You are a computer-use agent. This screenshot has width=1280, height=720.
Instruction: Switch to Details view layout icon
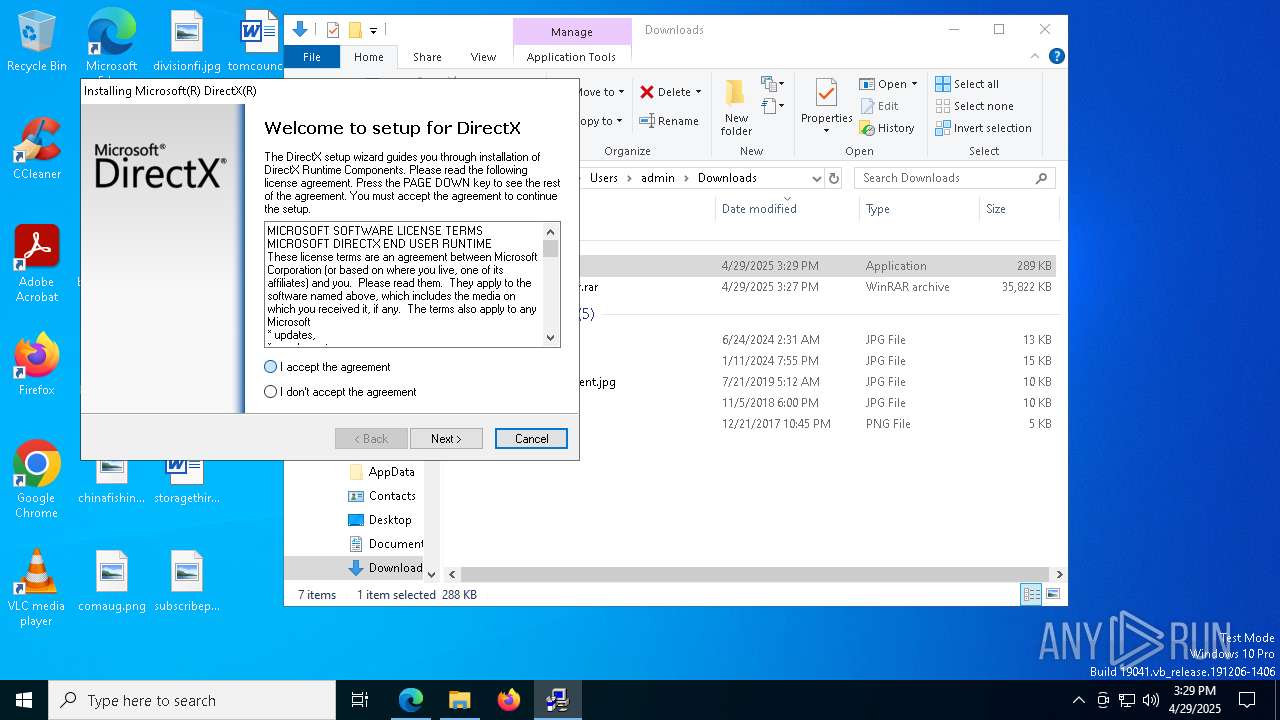click(1031, 594)
